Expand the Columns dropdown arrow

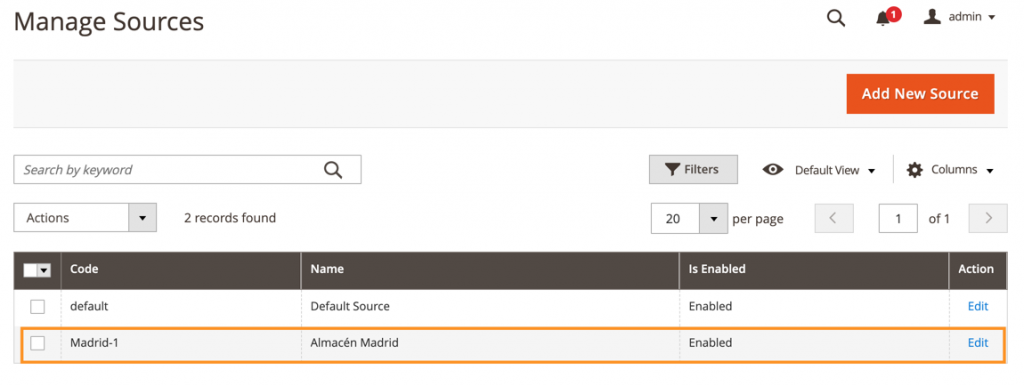(989, 171)
